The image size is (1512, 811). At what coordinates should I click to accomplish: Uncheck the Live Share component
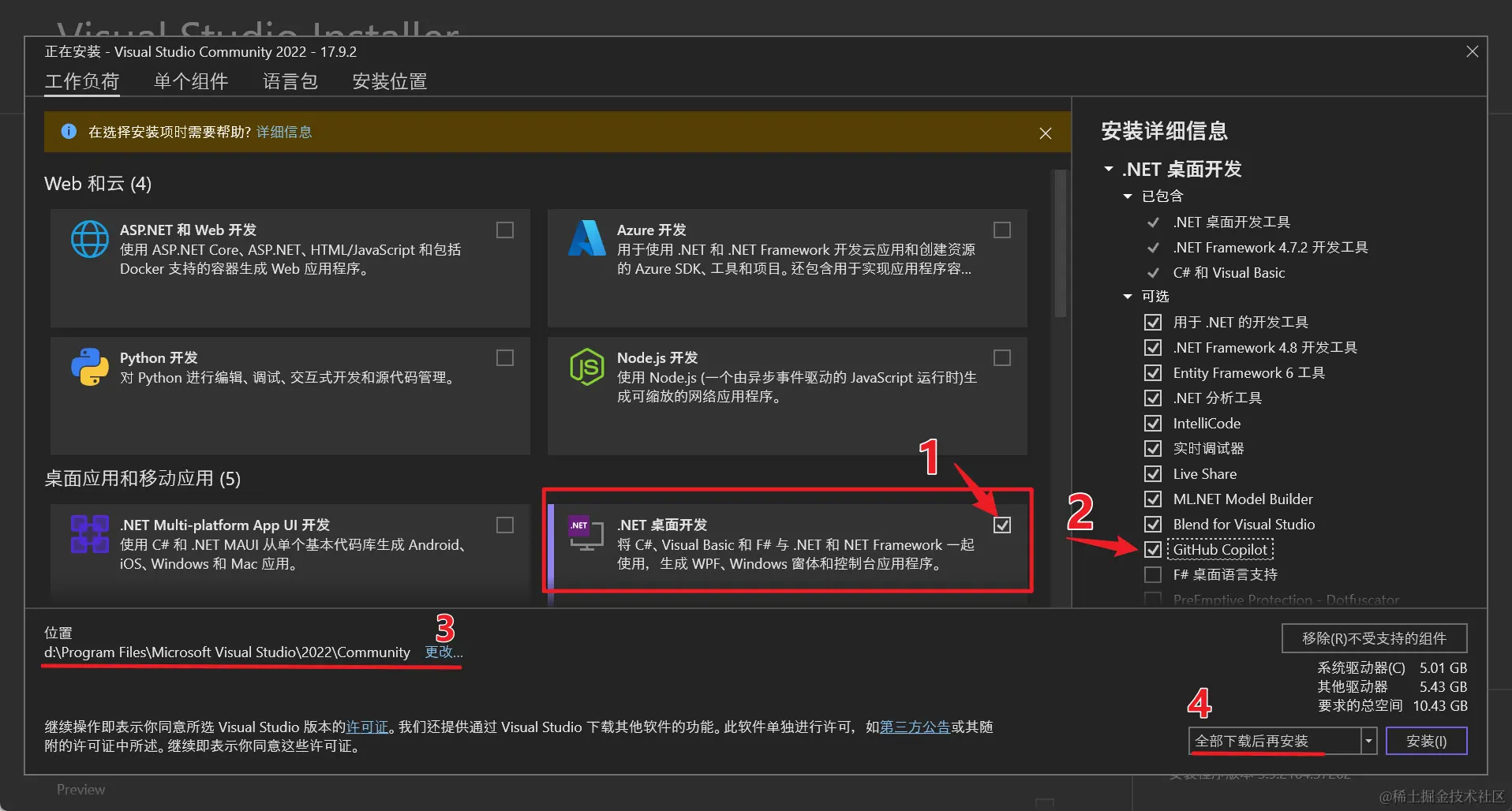[1153, 473]
